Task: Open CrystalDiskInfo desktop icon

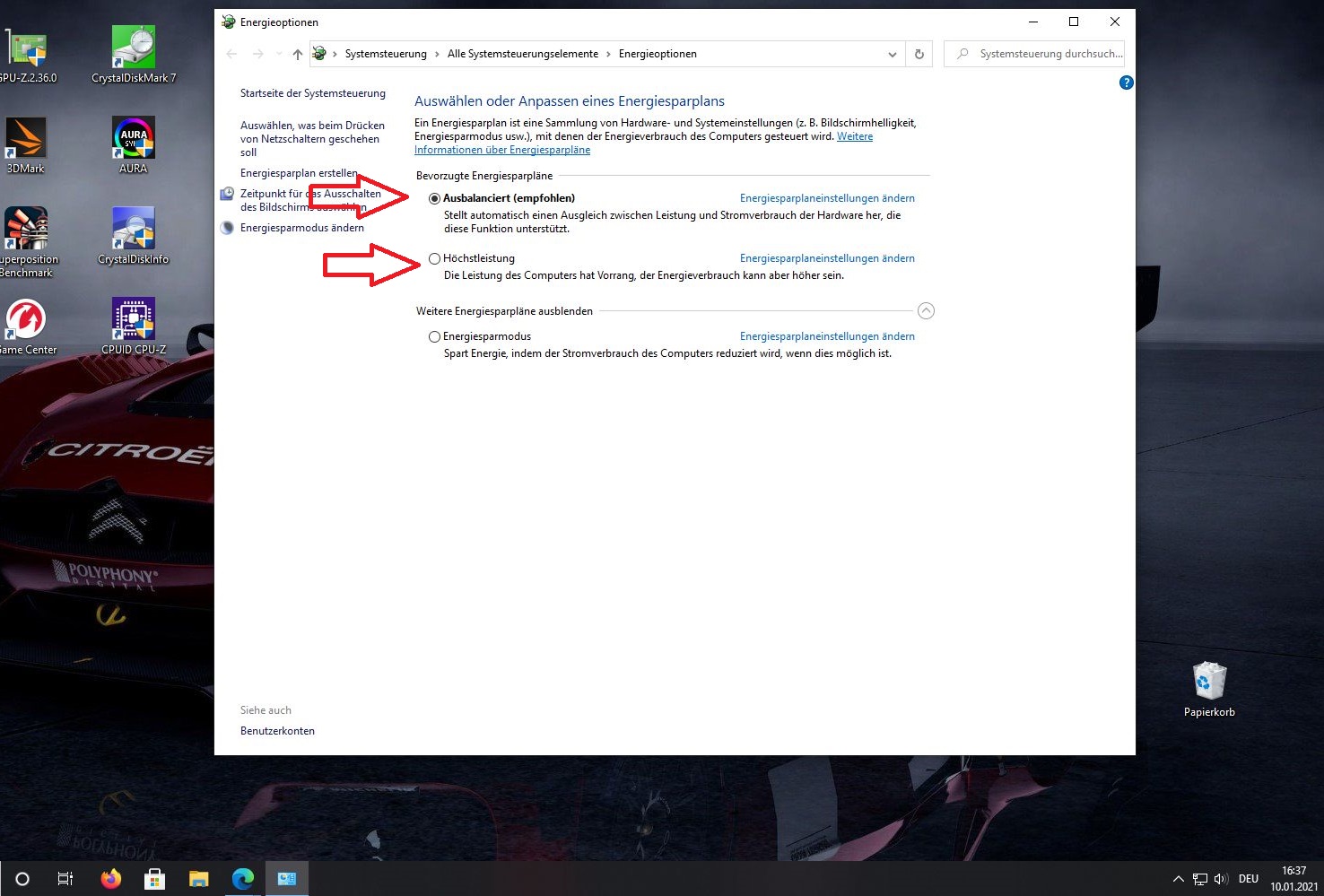Action: pyautogui.click(x=134, y=237)
